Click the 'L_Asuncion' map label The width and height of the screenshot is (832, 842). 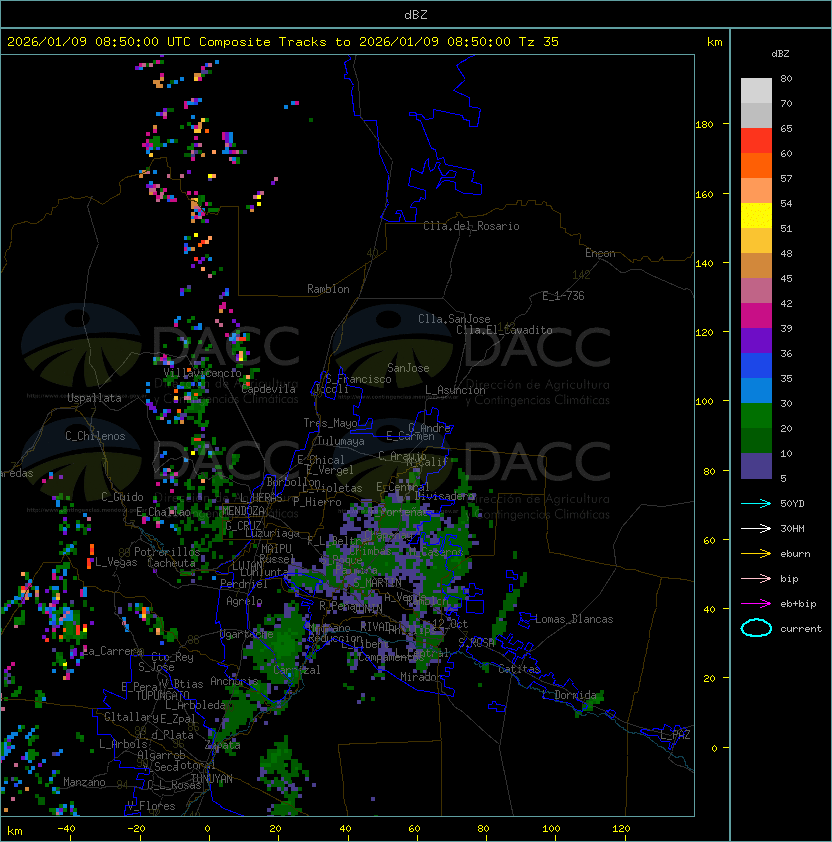point(455,390)
